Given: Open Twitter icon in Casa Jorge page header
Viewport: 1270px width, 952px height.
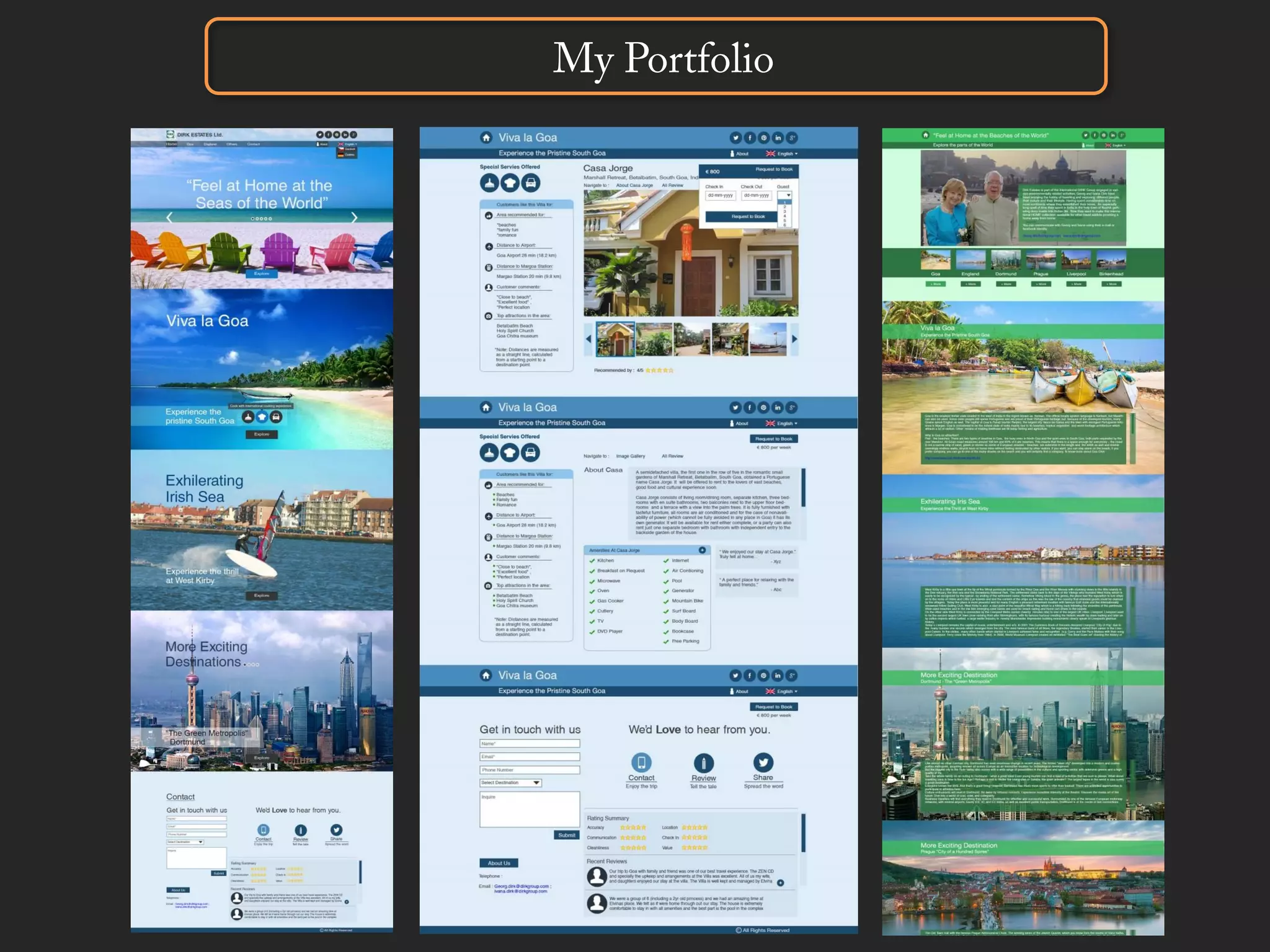Looking at the screenshot, I should [x=735, y=138].
